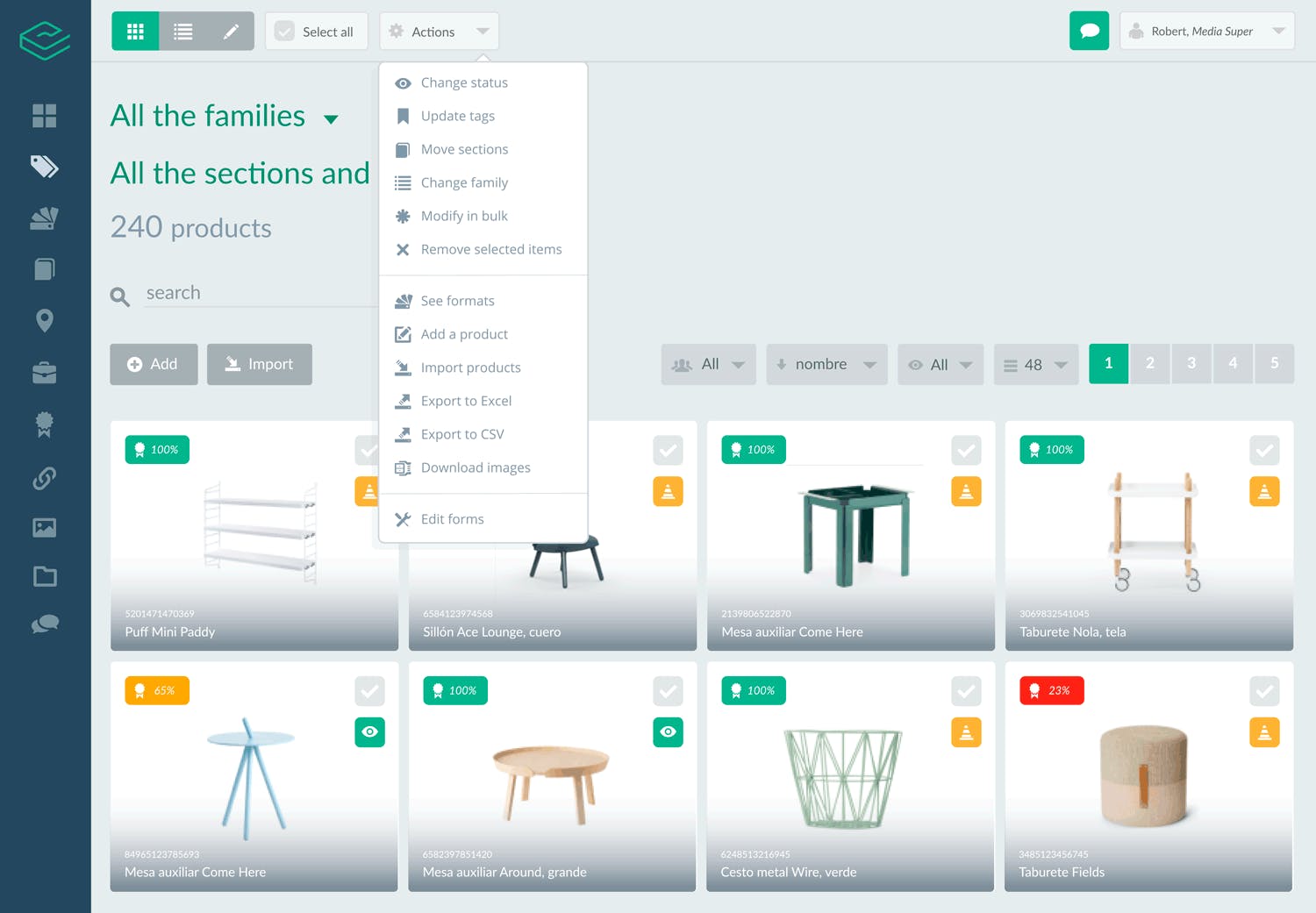The height and width of the screenshot is (913, 1316).
Task: Select the pencil edit view icon
Action: (x=231, y=32)
